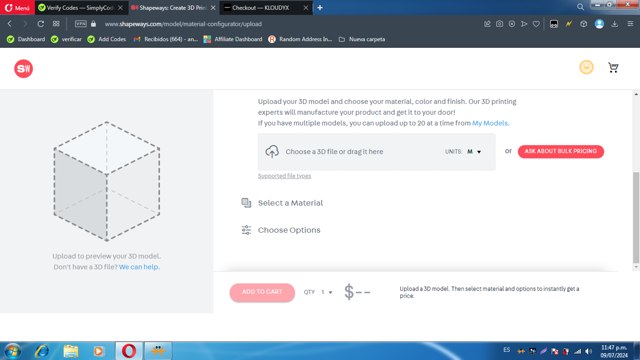
Task: Open the verificar bookmark
Action: (66, 39)
